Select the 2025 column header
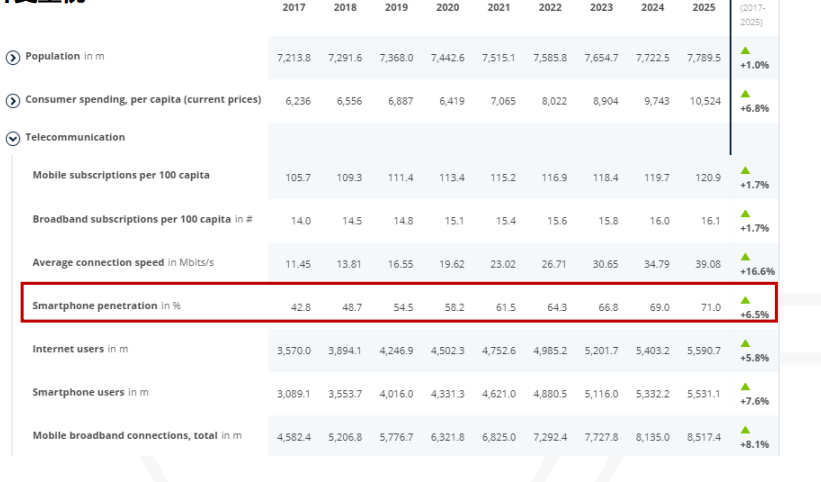821x482 pixels. [x=704, y=8]
